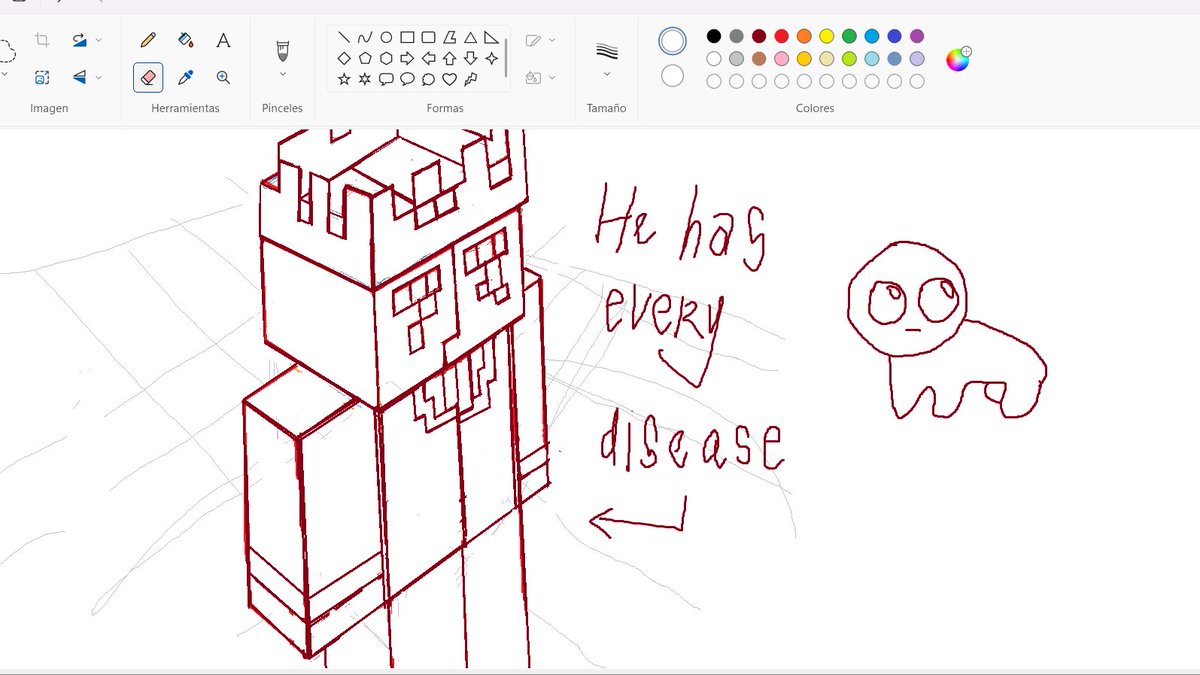Choose the Pentagon shape

tap(365, 58)
